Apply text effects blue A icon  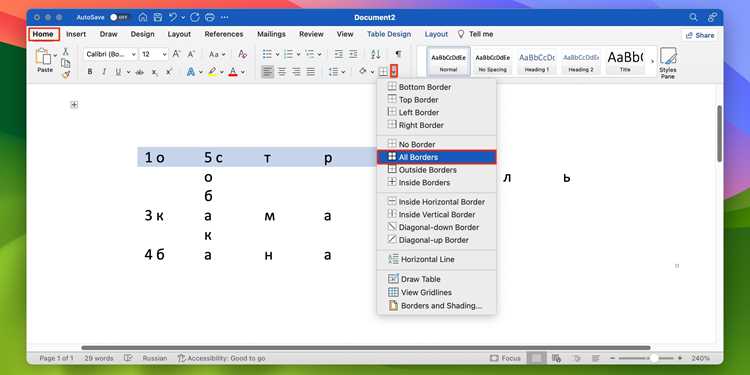[x=191, y=72]
